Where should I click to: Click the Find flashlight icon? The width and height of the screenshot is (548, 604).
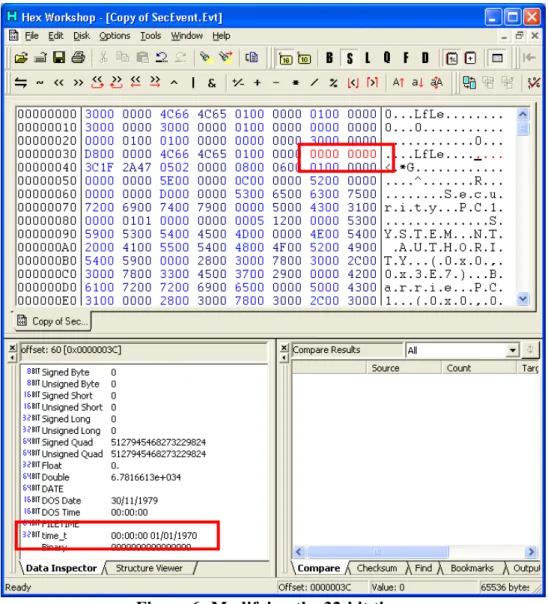[x=206, y=58]
